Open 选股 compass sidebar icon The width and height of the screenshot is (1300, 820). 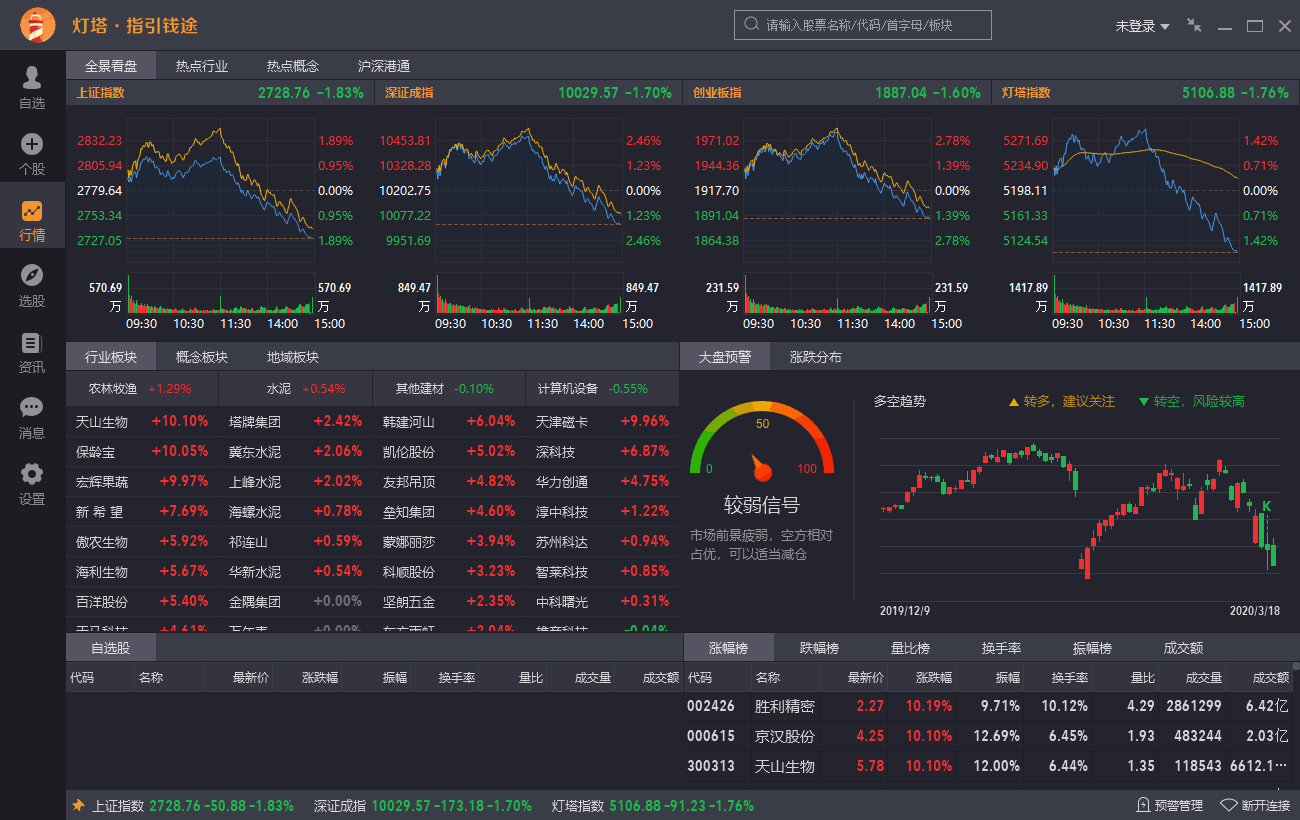[x=32, y=285]
